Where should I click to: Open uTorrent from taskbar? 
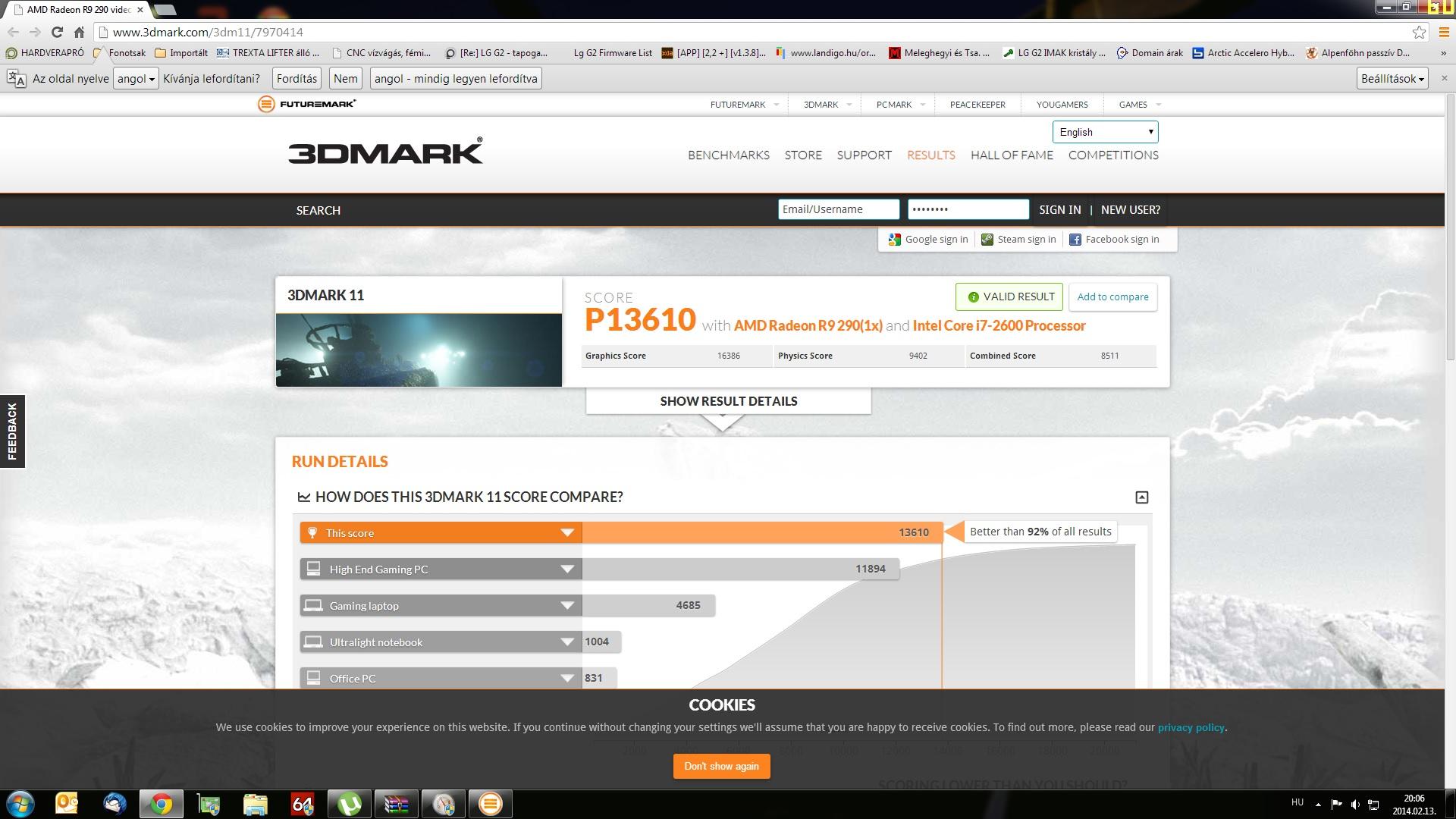click(x=350, y=804)
